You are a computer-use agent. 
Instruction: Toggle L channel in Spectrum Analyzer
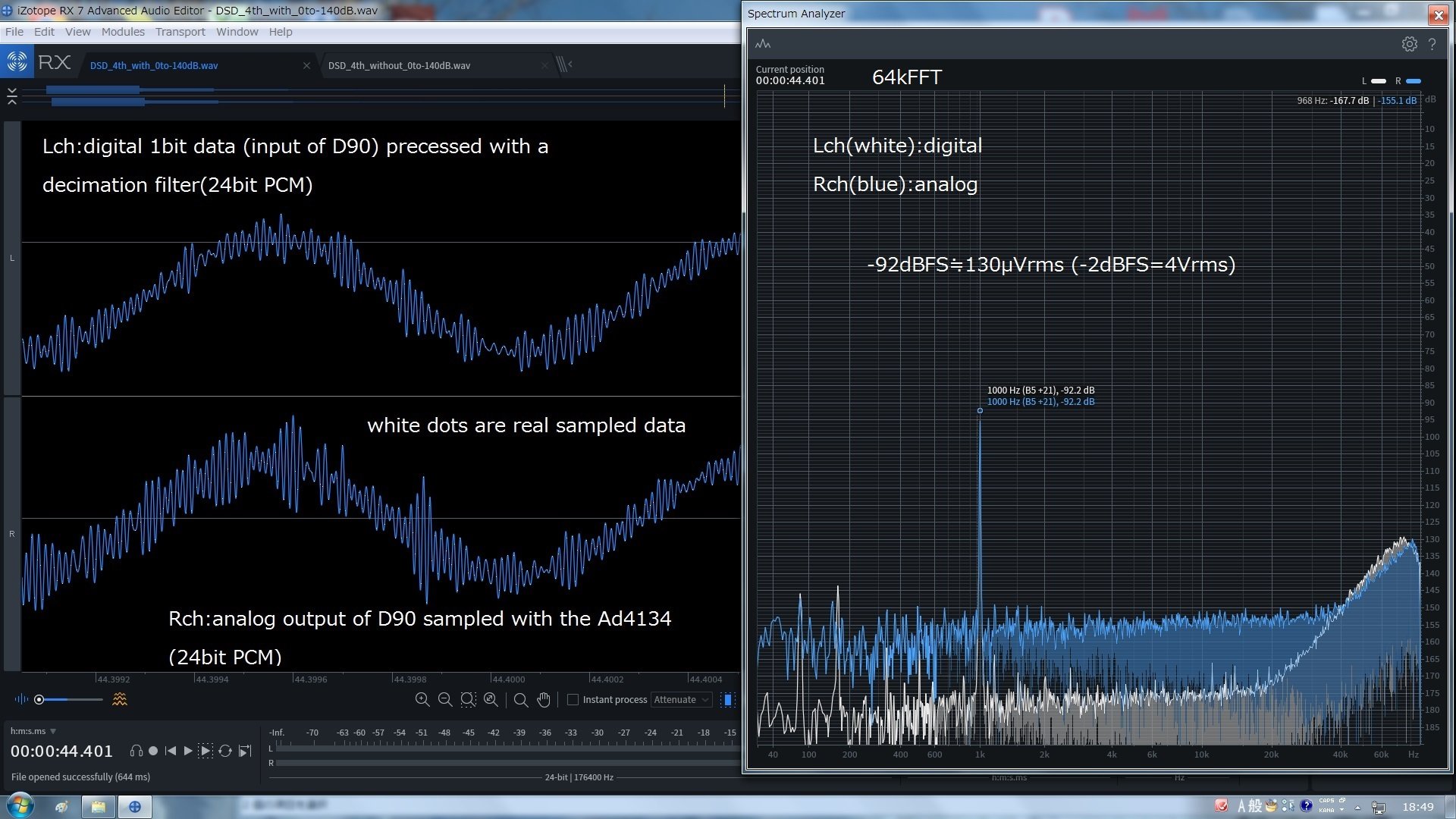click(1374, 81)
